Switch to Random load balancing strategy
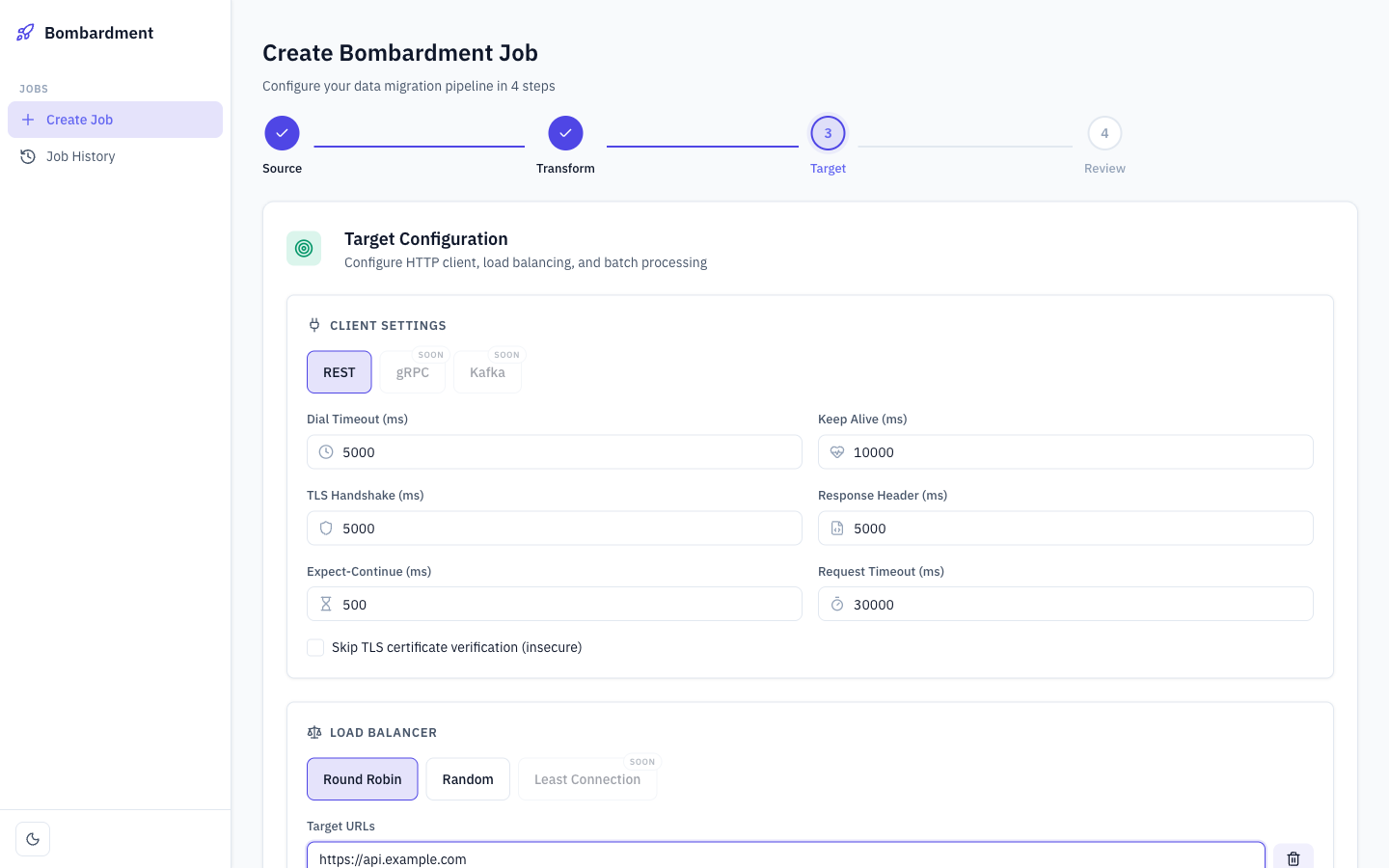 tap(468, 778)
